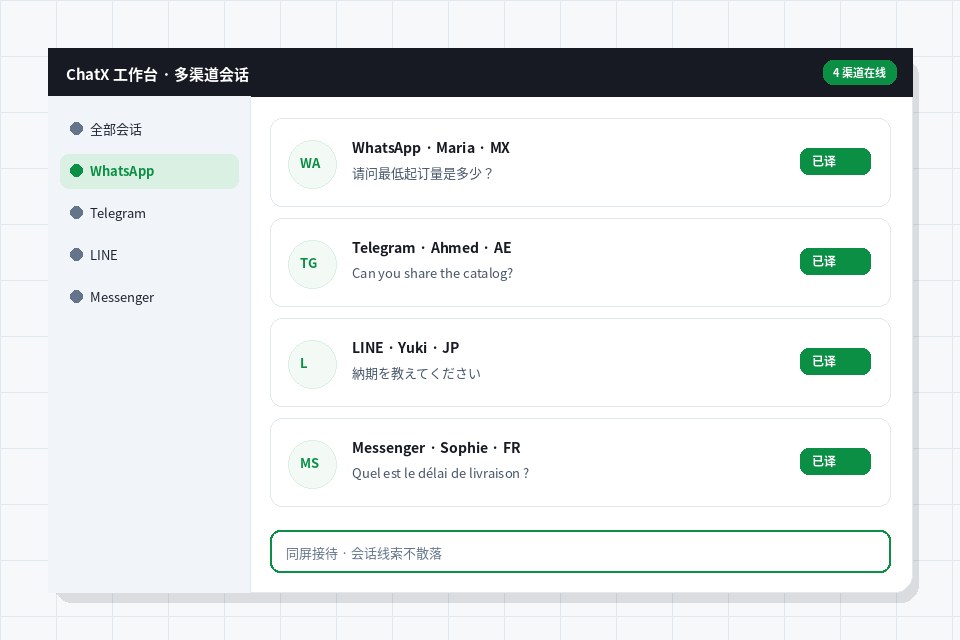Screen dimensions: 960x640
Task: Click the WA avatar for Maria
Action: (x=312, y=164)
